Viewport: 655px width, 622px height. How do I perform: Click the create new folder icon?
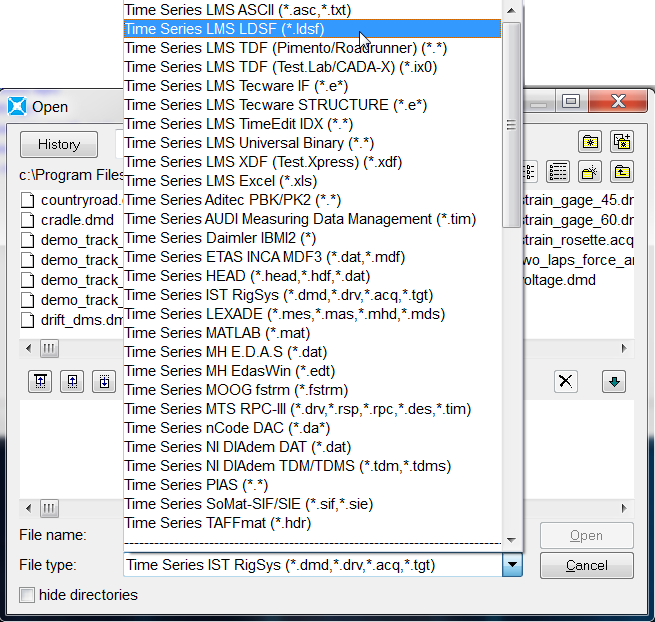[x=590, y=142]
